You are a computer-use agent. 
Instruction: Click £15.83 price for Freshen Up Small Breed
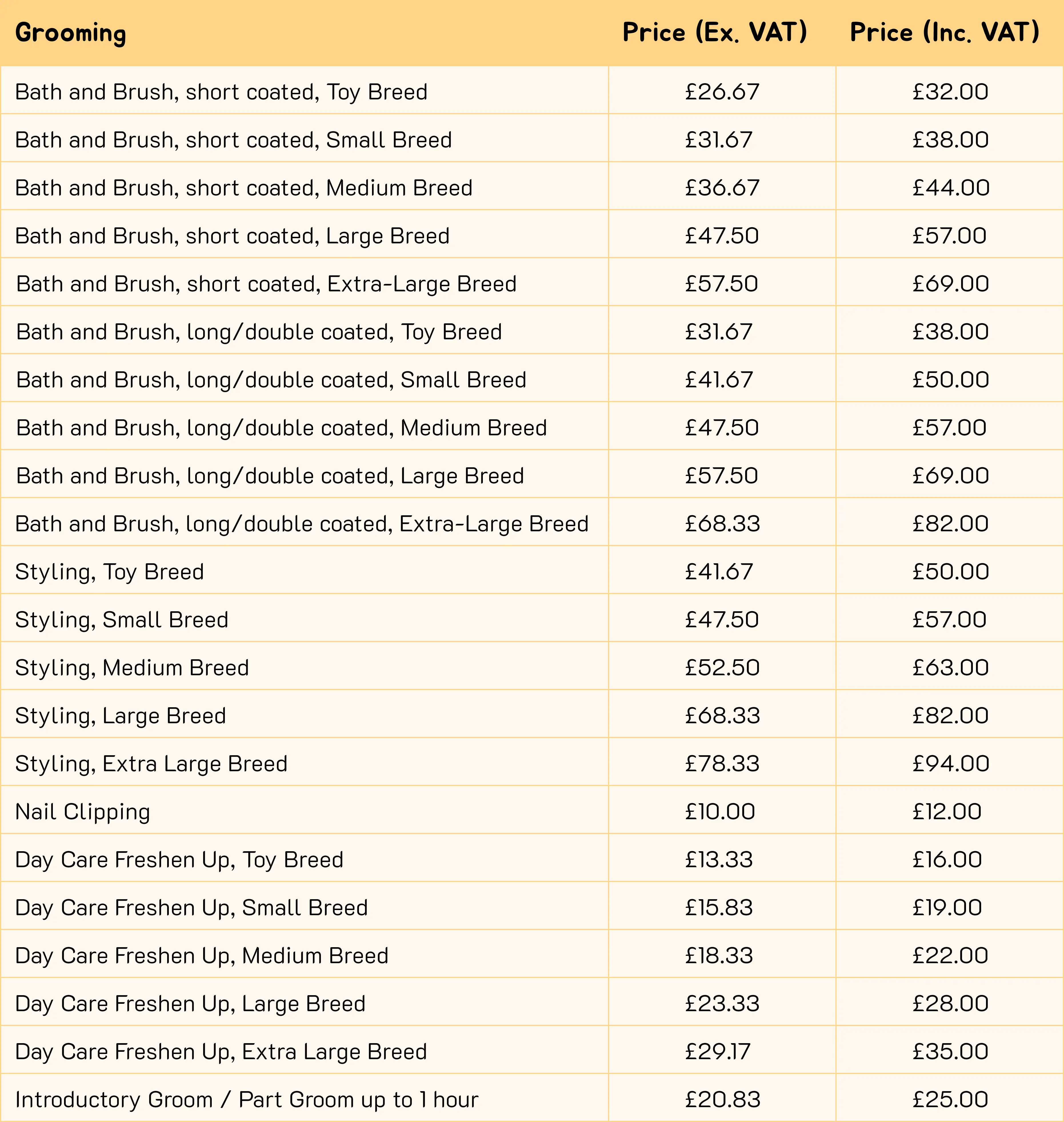coord(719,908)
